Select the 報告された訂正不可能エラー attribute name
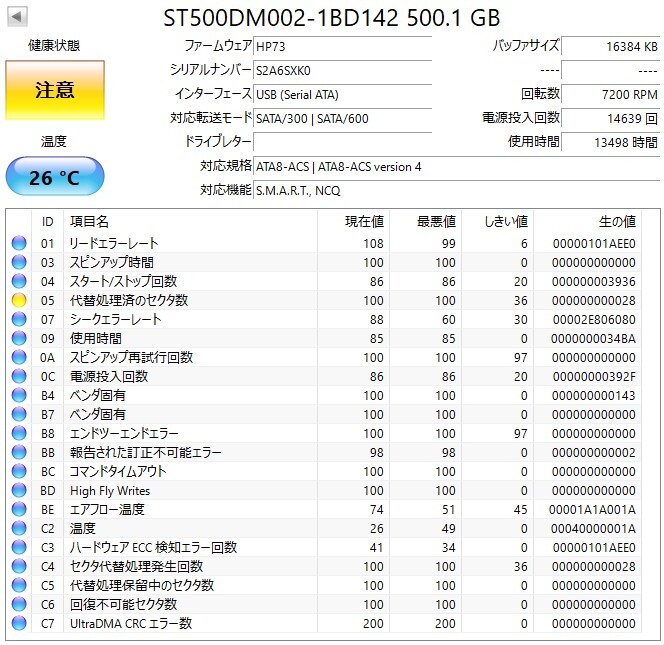This screenshot has width=664, height=645. [x=146, y=452]
